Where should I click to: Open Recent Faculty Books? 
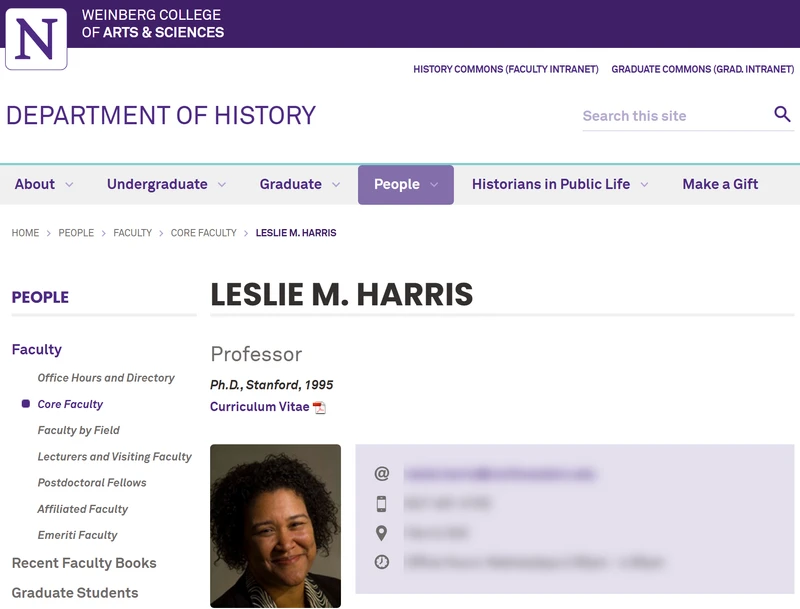click(84, 563)
